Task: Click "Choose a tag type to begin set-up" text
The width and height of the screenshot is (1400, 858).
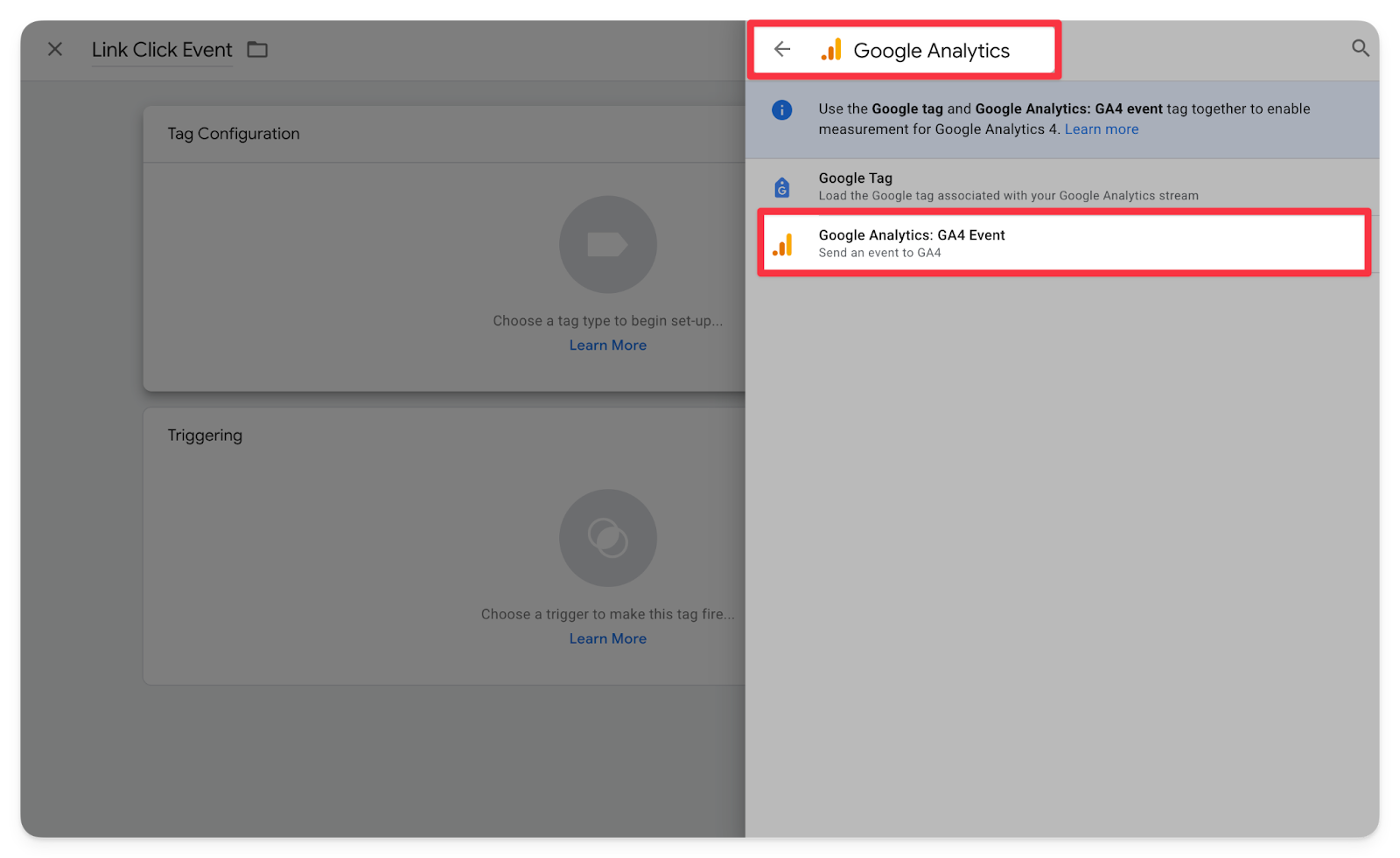Action: pyautogui.click(x=607, y=321)
